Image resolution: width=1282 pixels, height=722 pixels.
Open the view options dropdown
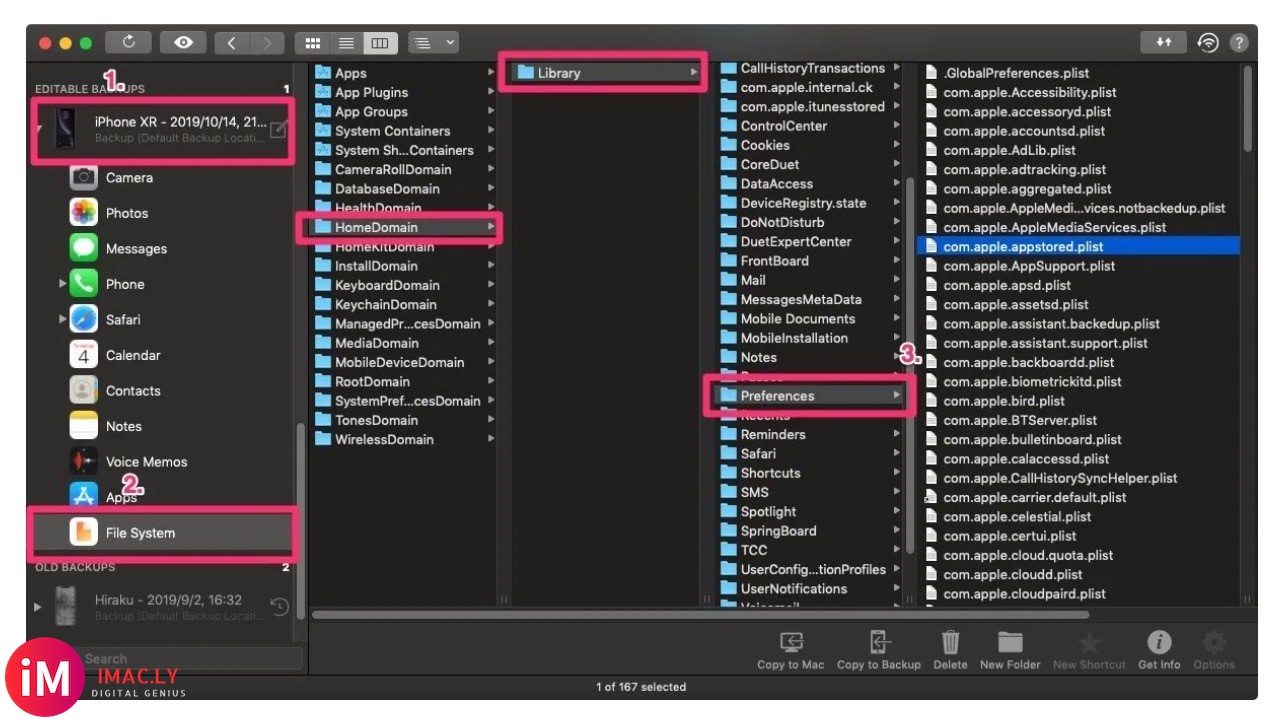coord(434,43)
